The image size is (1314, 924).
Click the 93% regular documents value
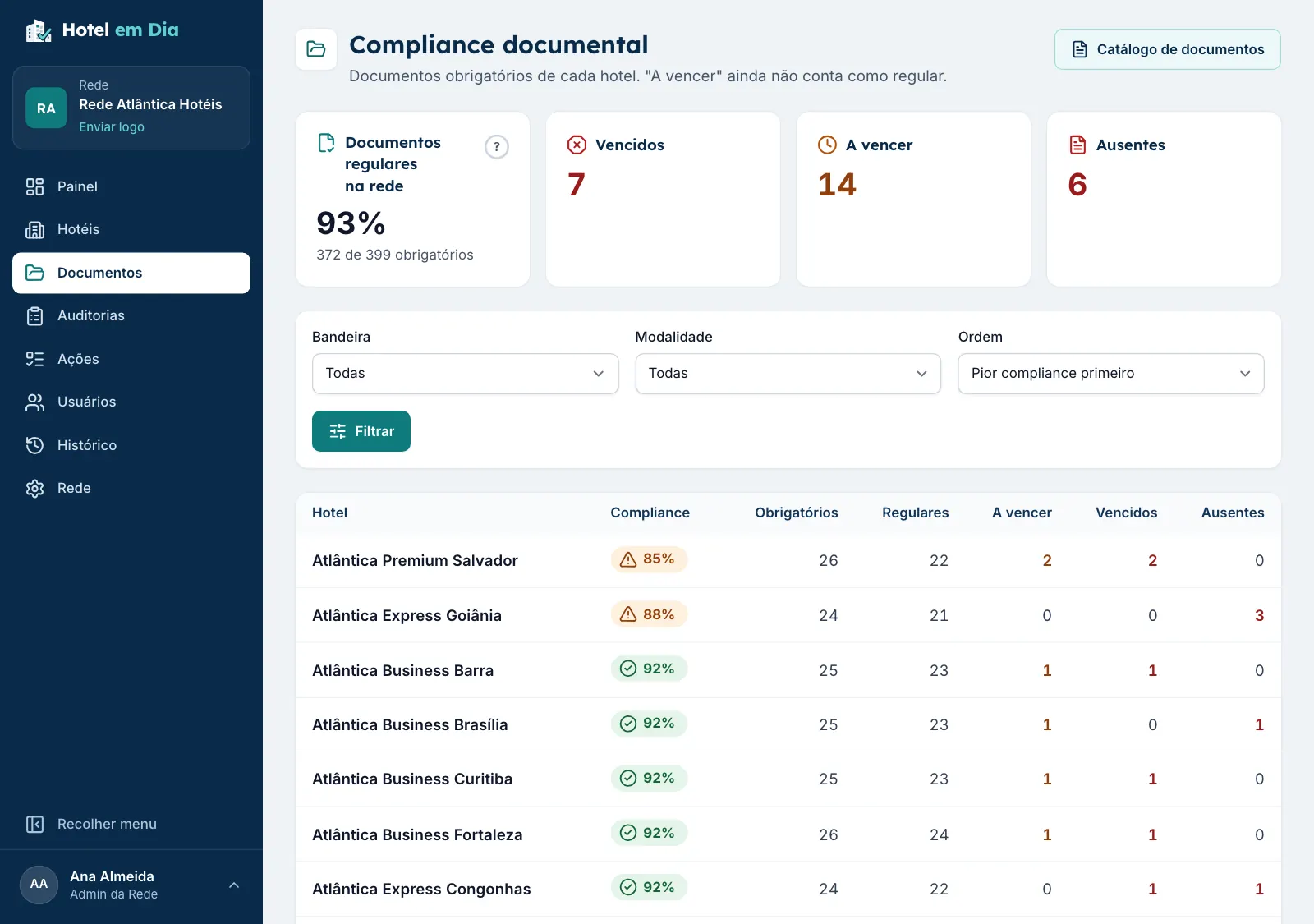[351, 223]
